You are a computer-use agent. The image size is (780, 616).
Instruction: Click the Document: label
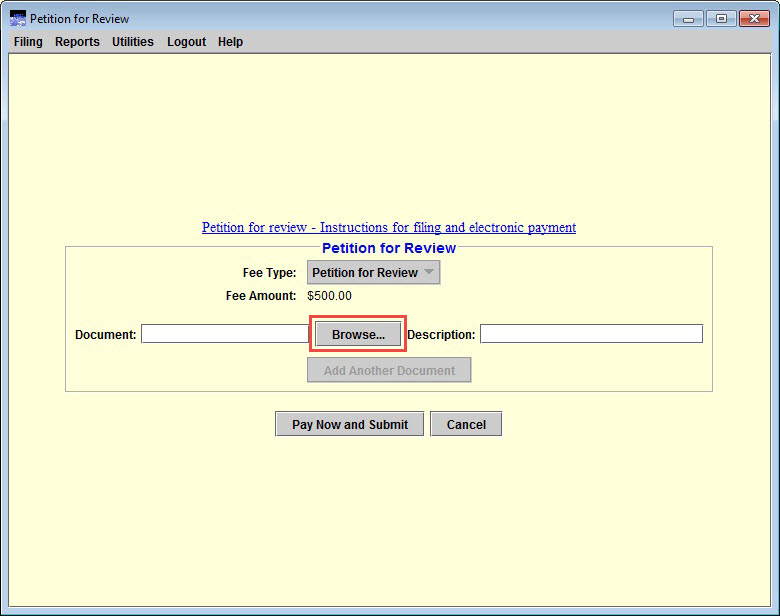click(x=105, y=334)
